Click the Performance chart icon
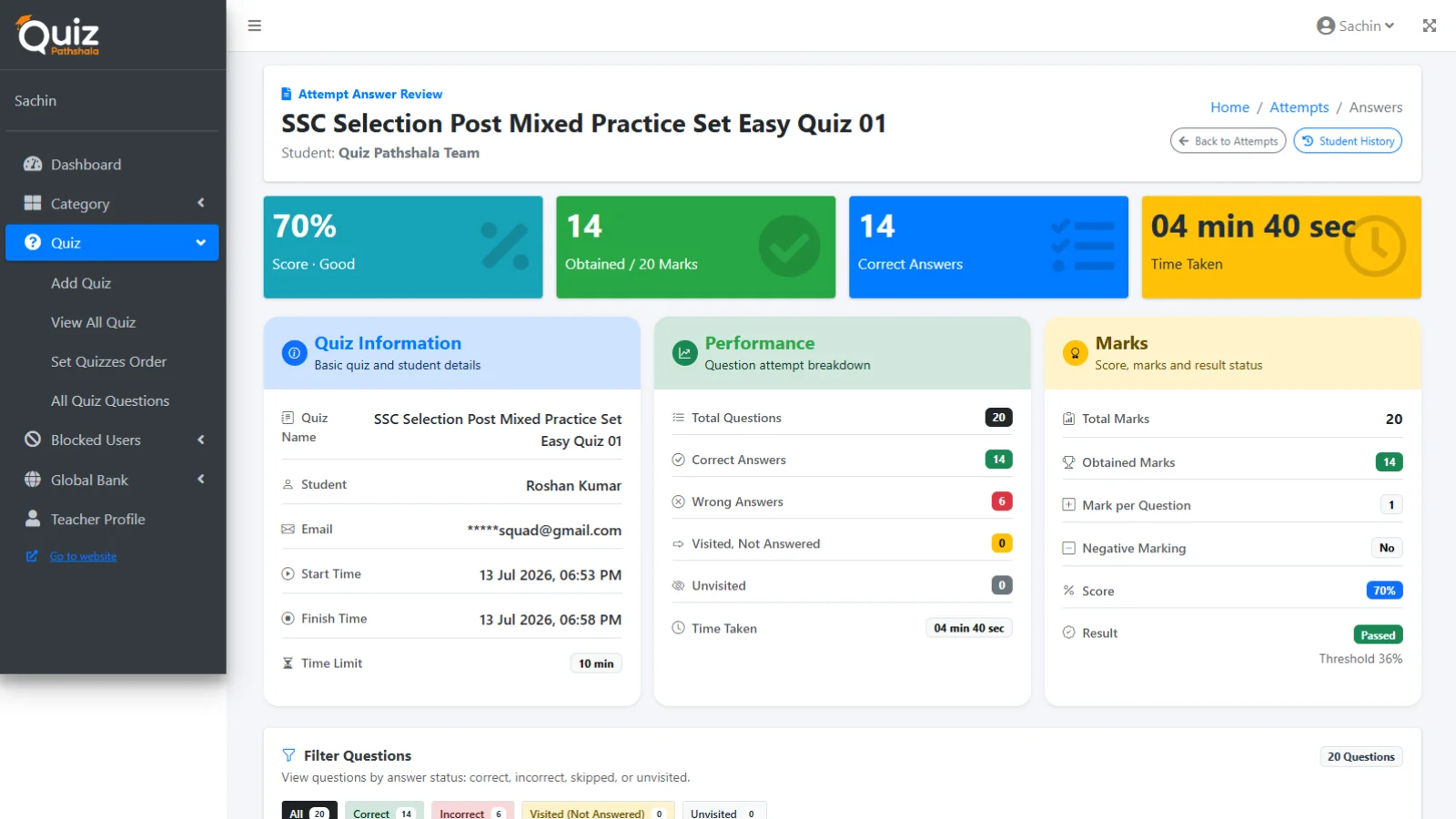 (684, 353)
